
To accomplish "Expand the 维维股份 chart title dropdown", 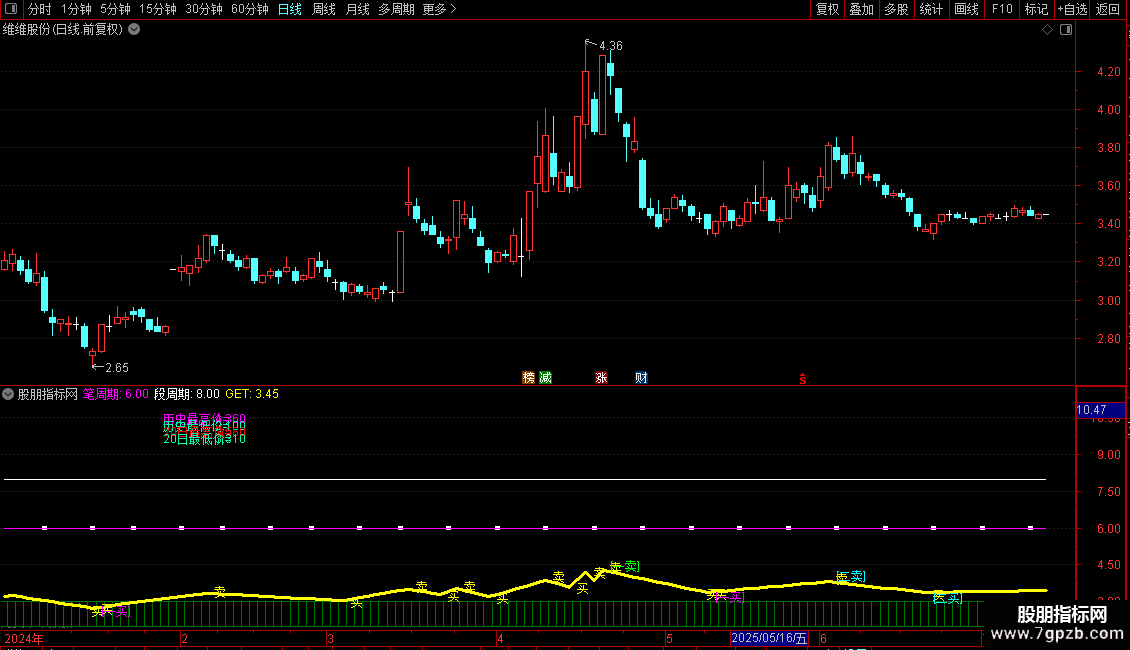I will [134, 30].
